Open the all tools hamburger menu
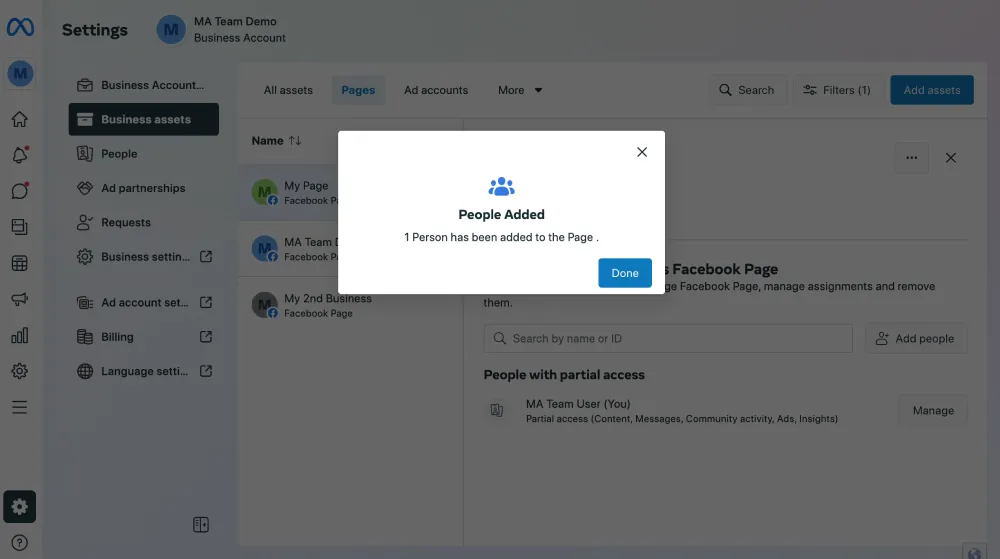The height and width of the screenshot is (559, 1000). point(19,407)
